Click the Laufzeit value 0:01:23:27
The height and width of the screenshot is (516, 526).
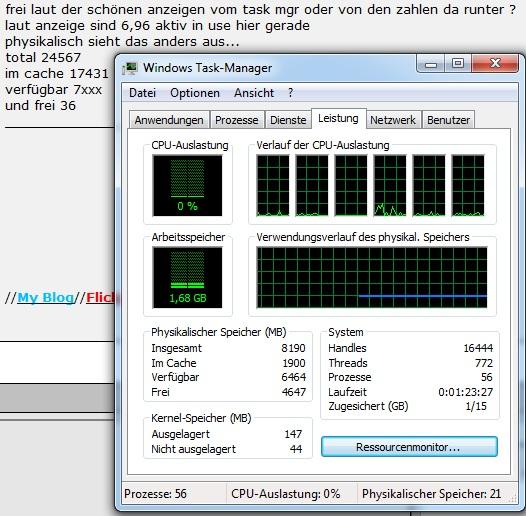[466, 392]
